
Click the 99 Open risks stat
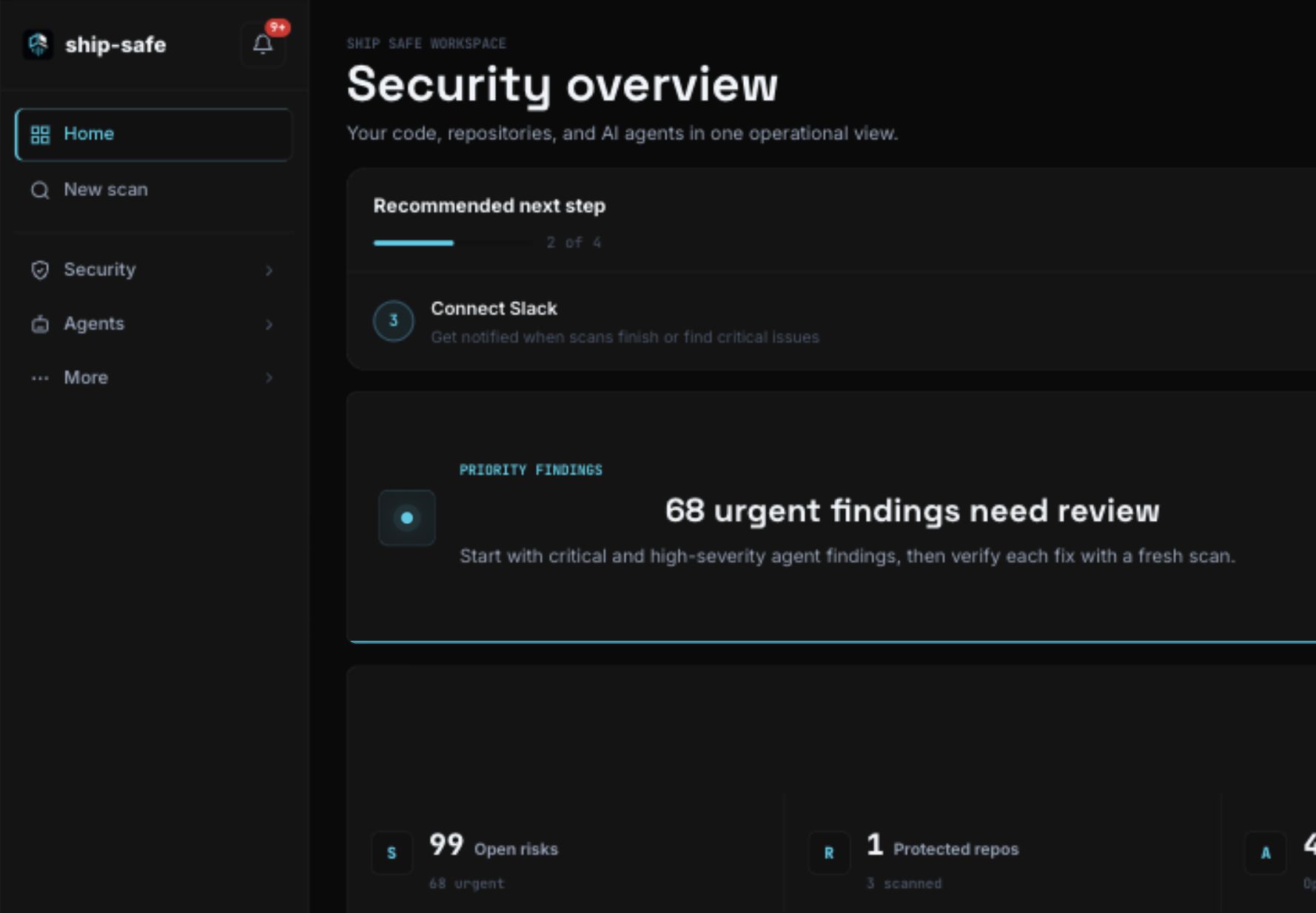[494, 846]
